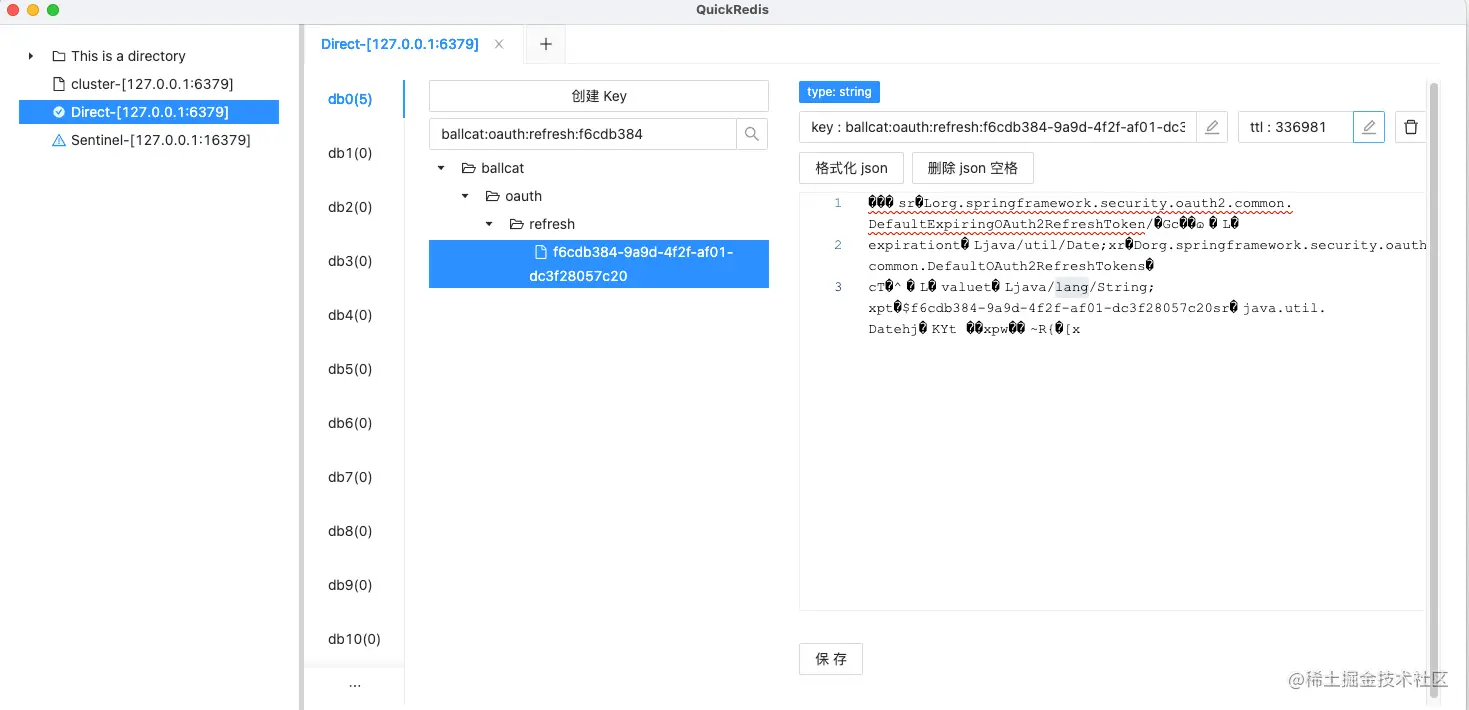The width and height of the screenshot is (1469, 710).
Task: Close the Direct-[127.0.0.1:6379] tab
Action: (500, 44)
